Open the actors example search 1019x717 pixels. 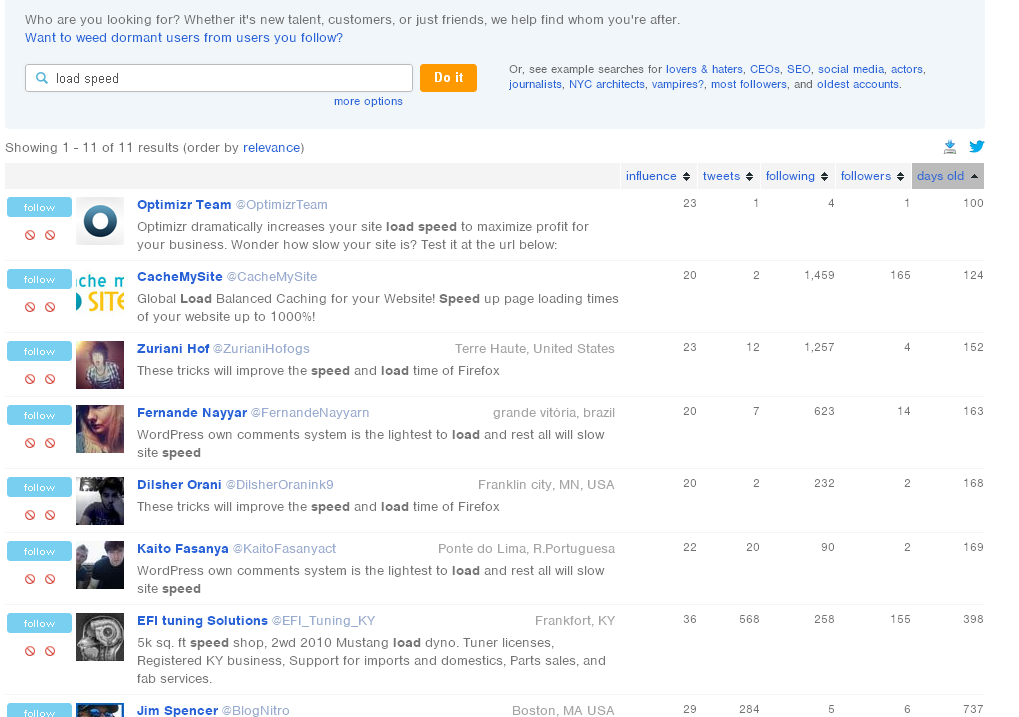click(907, 70)
